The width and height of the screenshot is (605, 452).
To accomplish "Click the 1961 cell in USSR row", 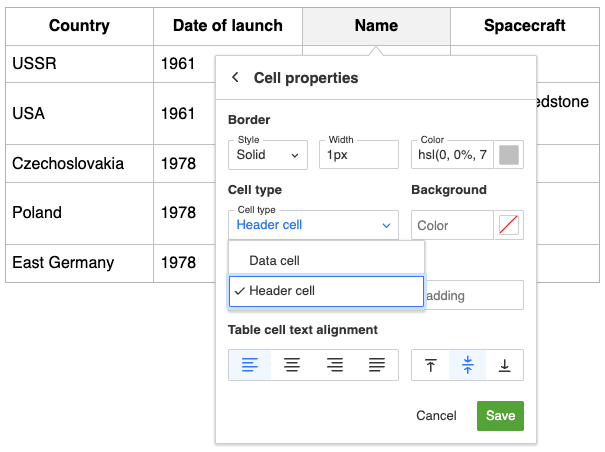I will coord(185,64).
